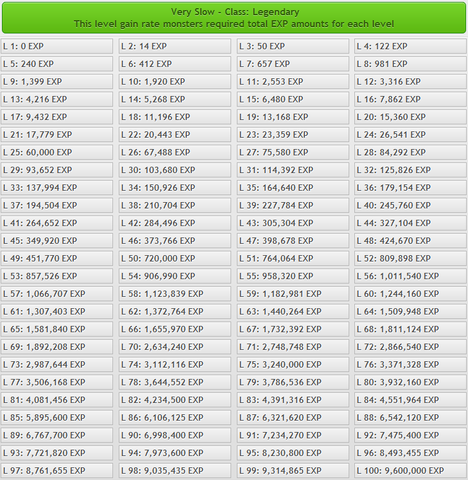Select the L 30: 103,680 EXP cell
Screen dimensions: 468x480
coord(175,170)
